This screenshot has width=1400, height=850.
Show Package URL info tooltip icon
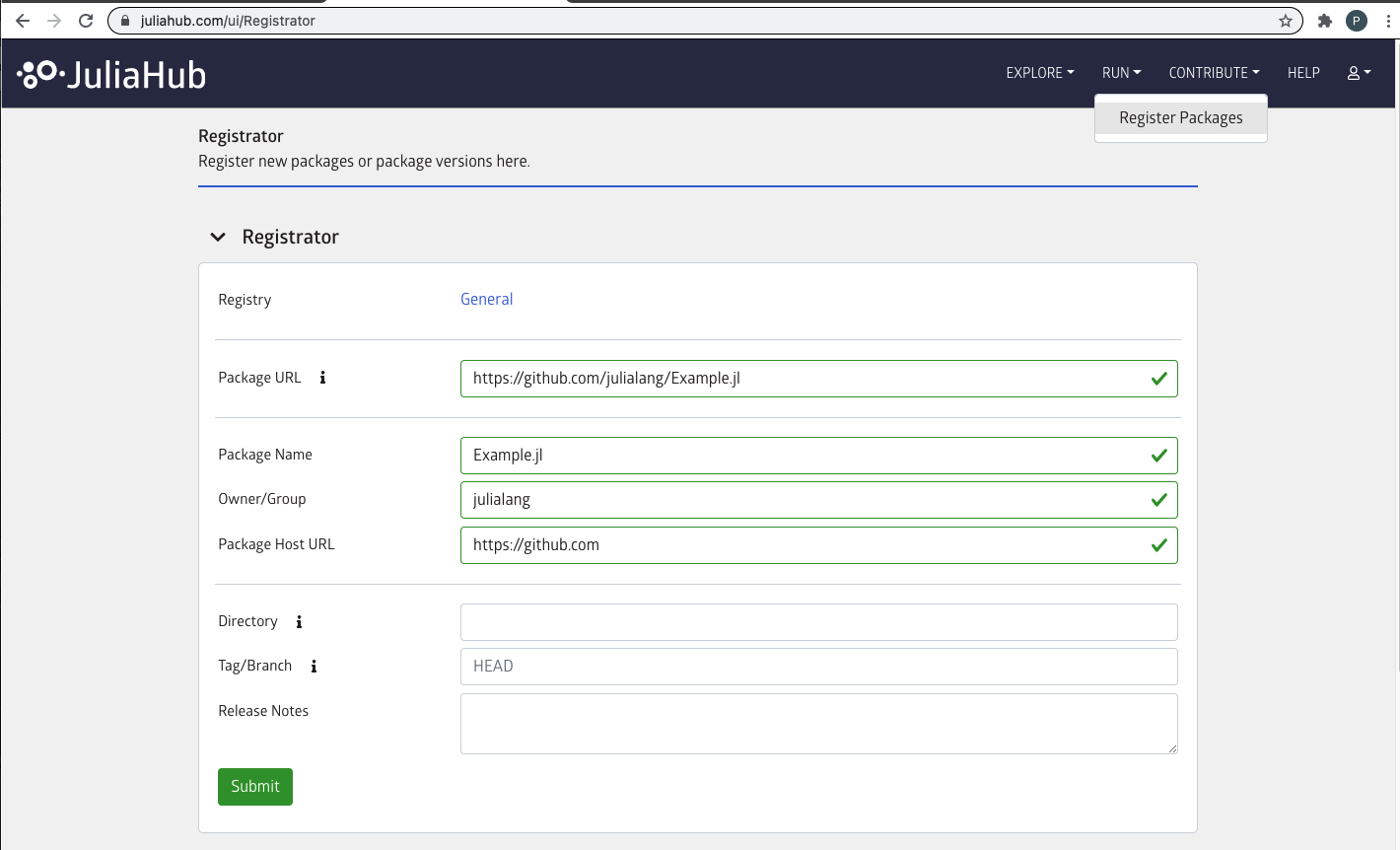(322, 378)
